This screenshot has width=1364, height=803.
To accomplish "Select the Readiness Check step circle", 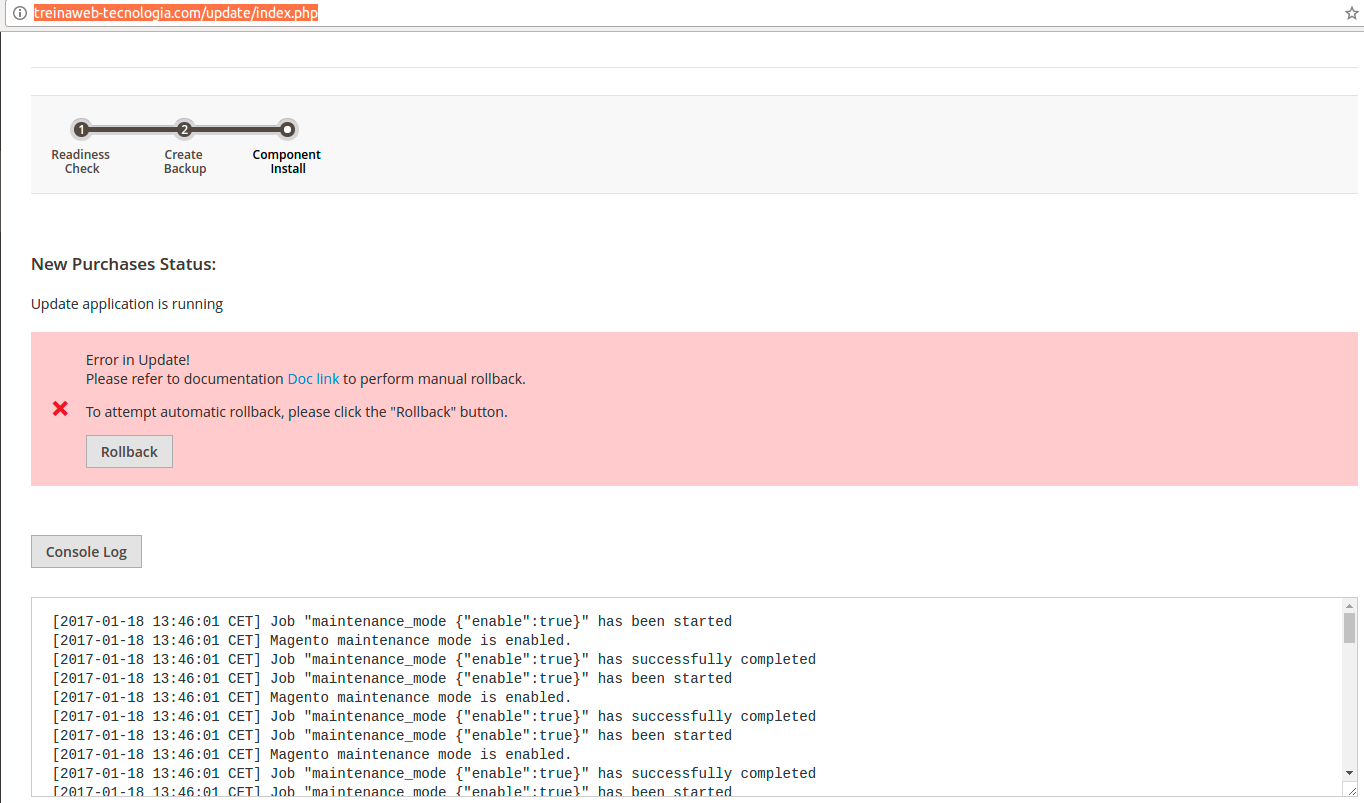I will pos(81,129).
